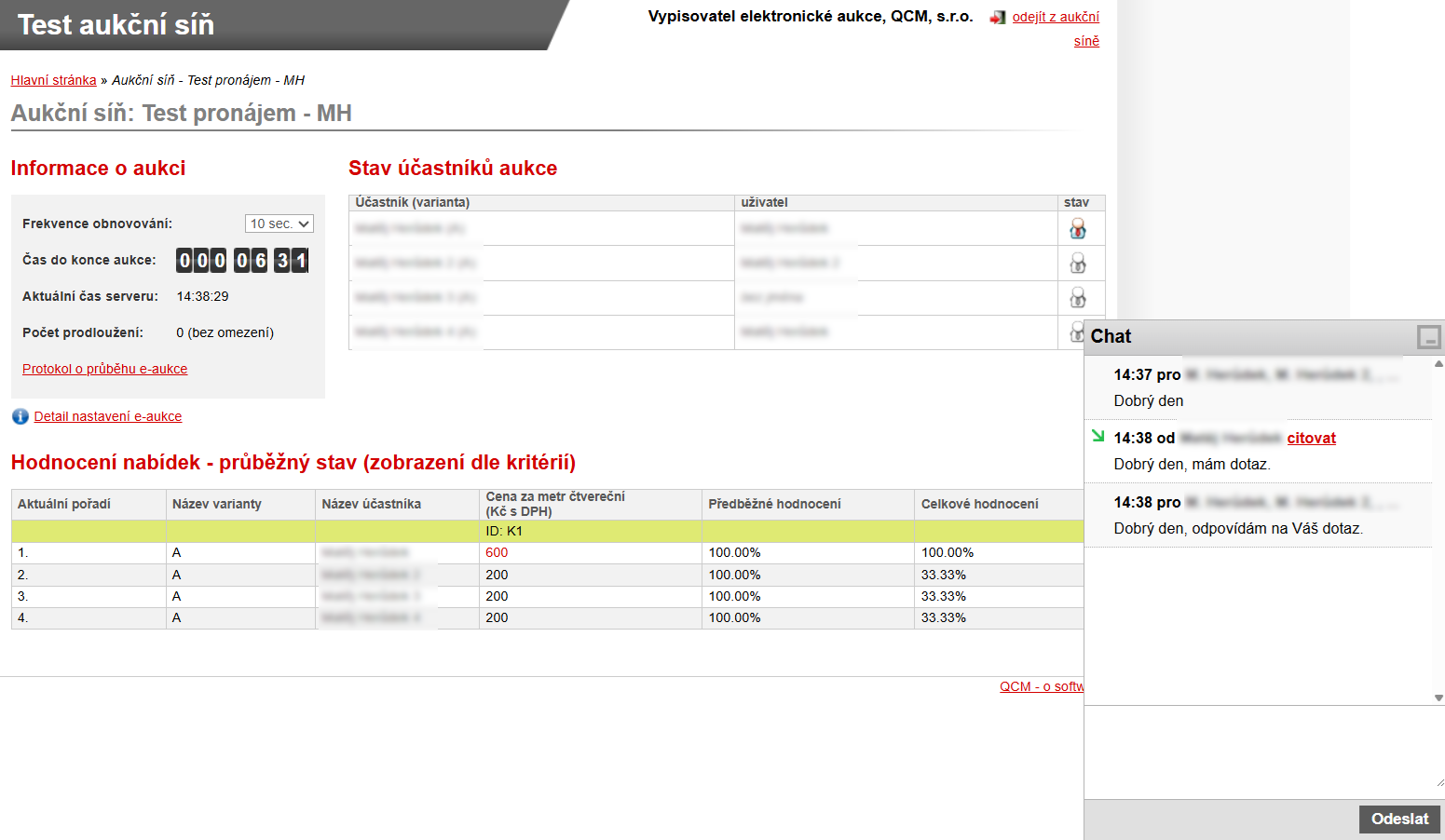Click the red 600 price in first row
This screenshot has width=1445, height=840.
(x=497, y=552)
